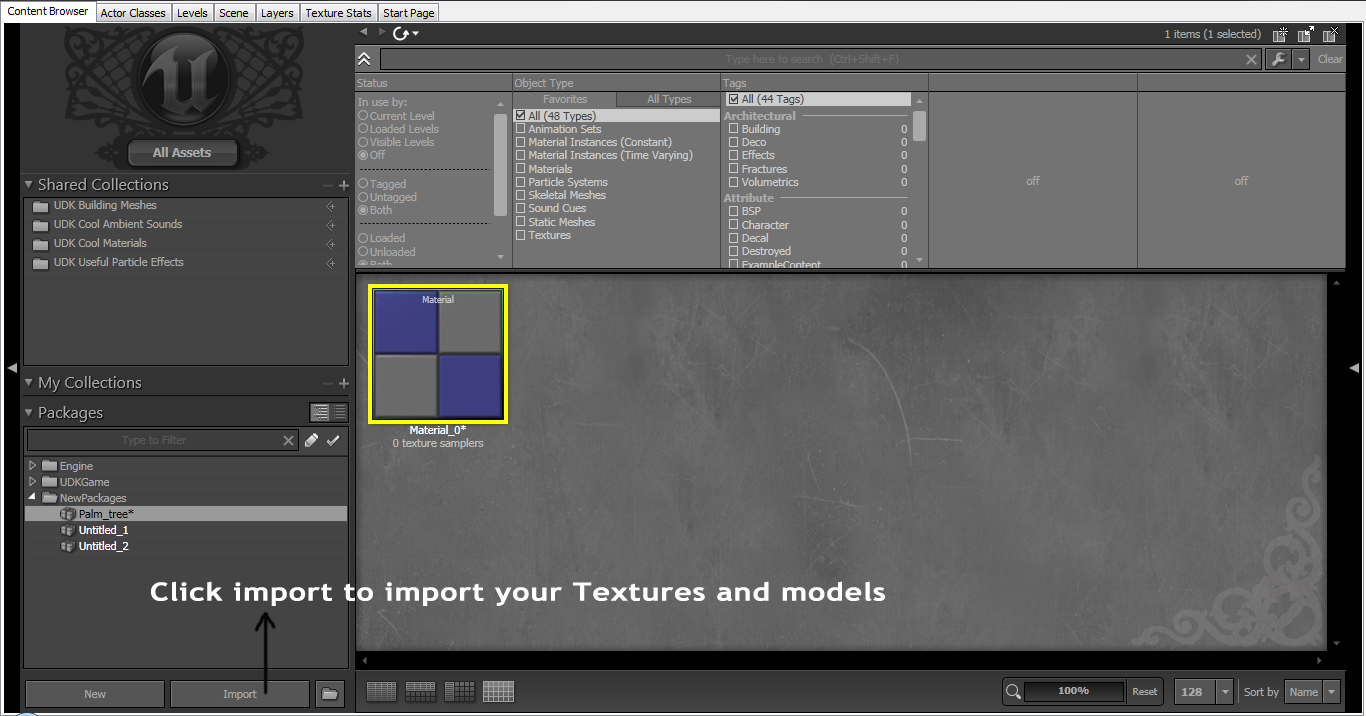
Task: Click the checkmark icon in Packages
Action: tap(334, 440)
